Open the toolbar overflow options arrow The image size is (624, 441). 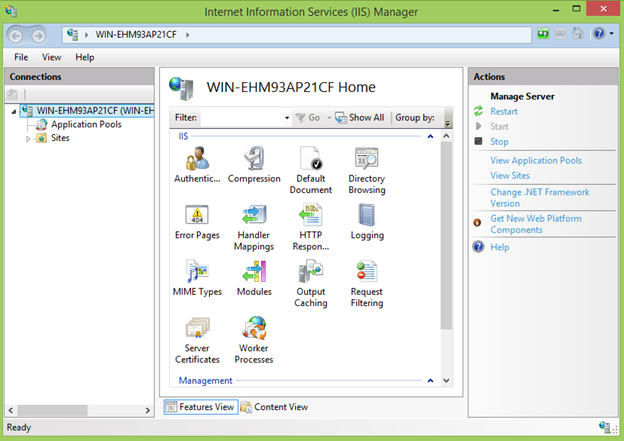click(x=448, y=124)
